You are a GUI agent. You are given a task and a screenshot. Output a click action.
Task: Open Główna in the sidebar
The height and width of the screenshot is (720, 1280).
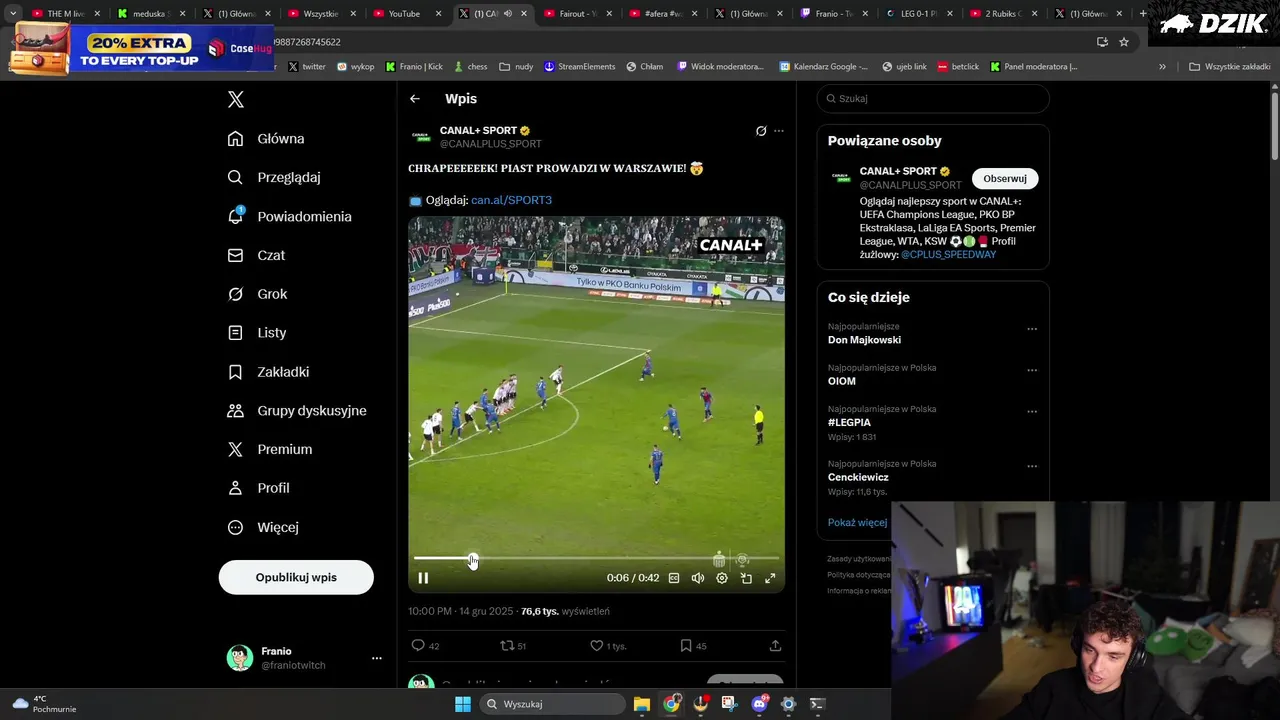[x=266, y=139]
